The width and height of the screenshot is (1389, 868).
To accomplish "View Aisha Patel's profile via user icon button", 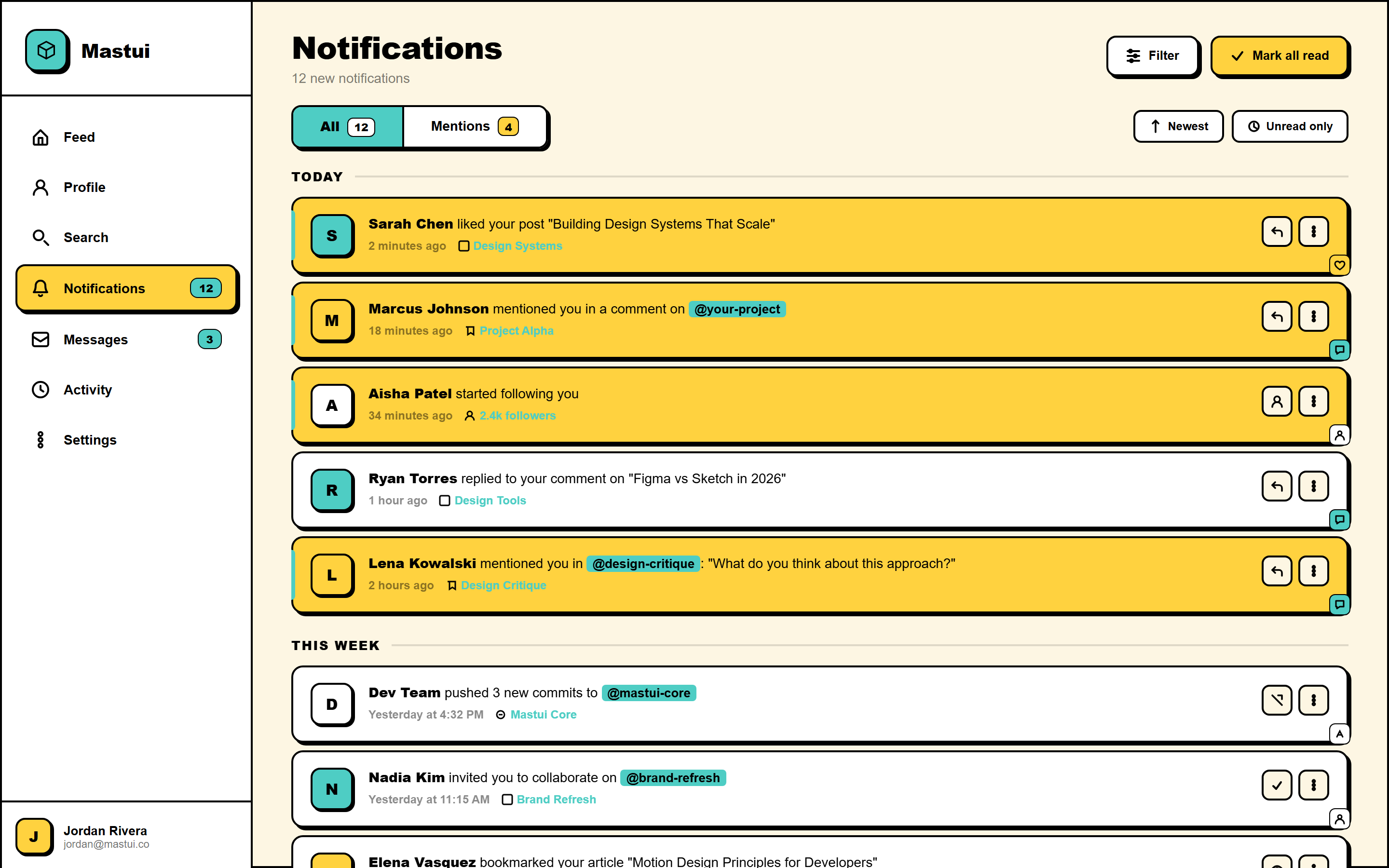I will (x=1277, y=401).
